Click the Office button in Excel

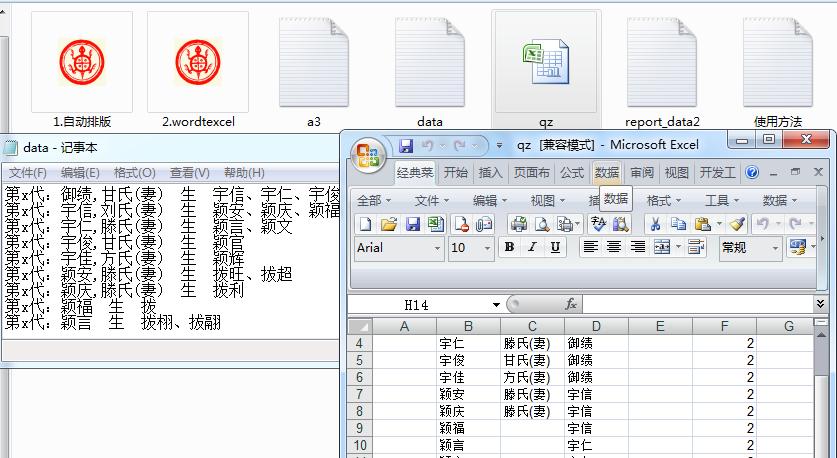click(x=368, y=155)
